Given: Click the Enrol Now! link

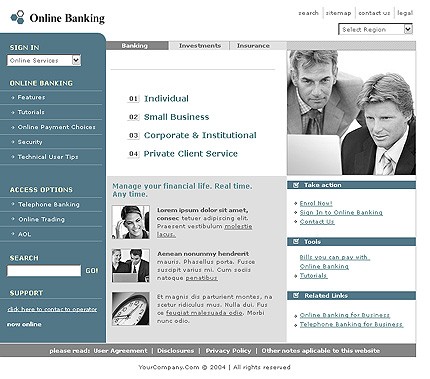Looking at the screenshot, I should point(316,203).
